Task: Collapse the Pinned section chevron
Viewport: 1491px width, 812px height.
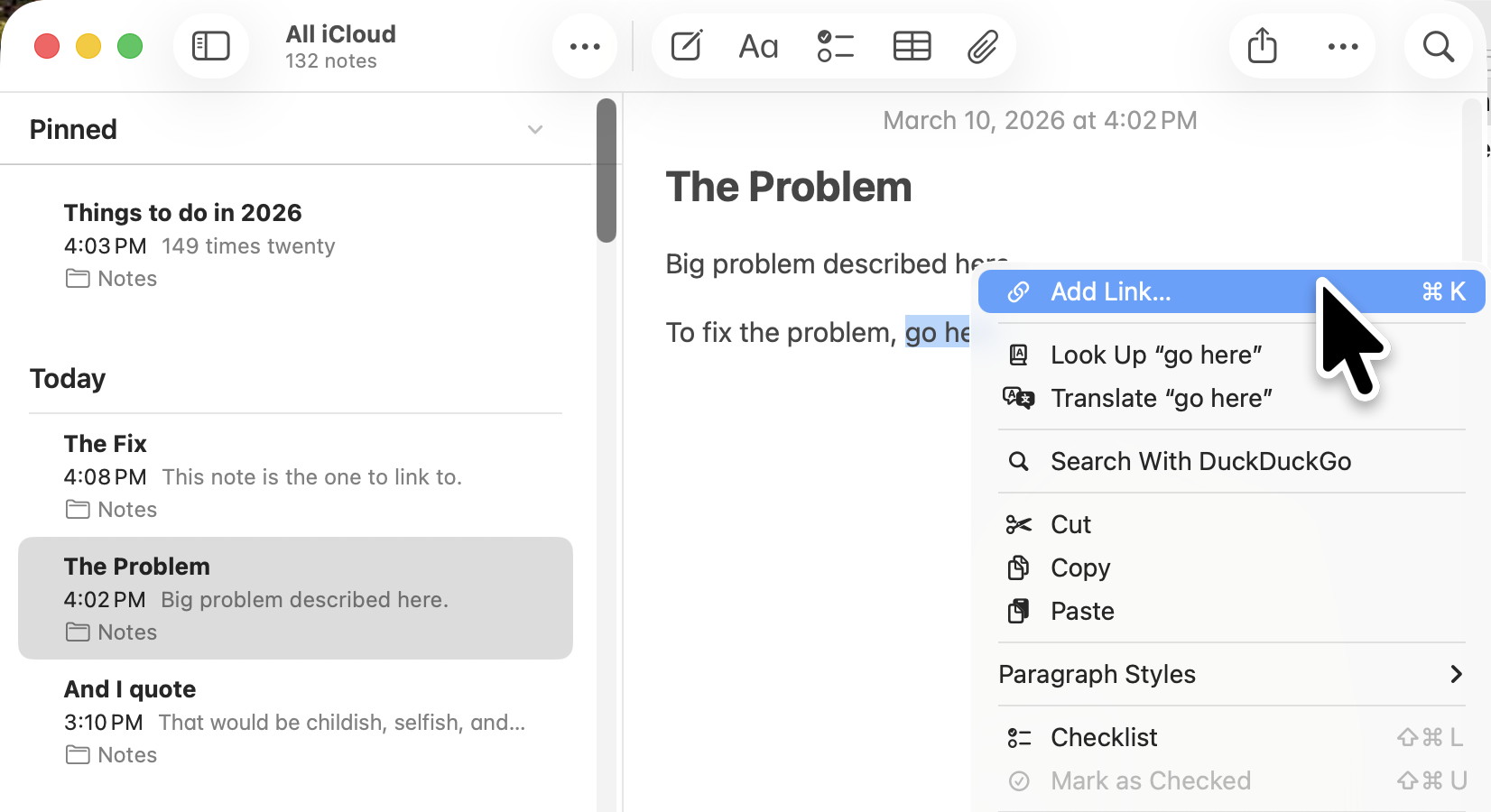Action: pos(535,130)
